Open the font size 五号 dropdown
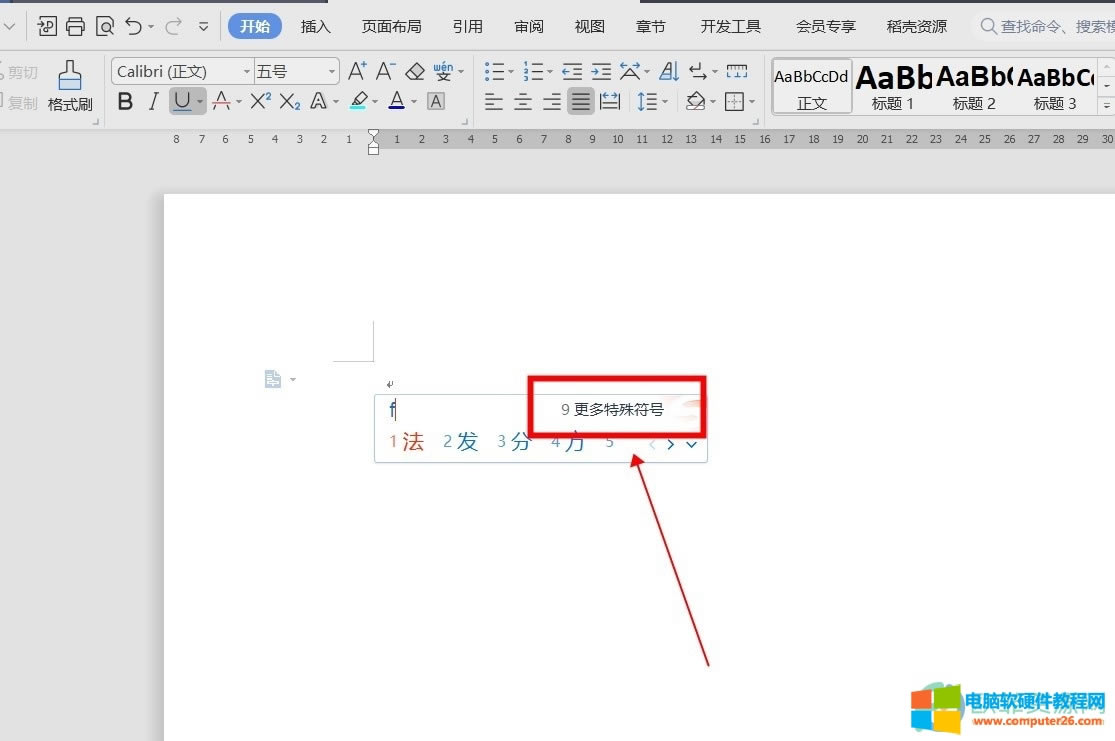Image resolution: width=1115 pixels, height=741 pixels. [331, 72]
